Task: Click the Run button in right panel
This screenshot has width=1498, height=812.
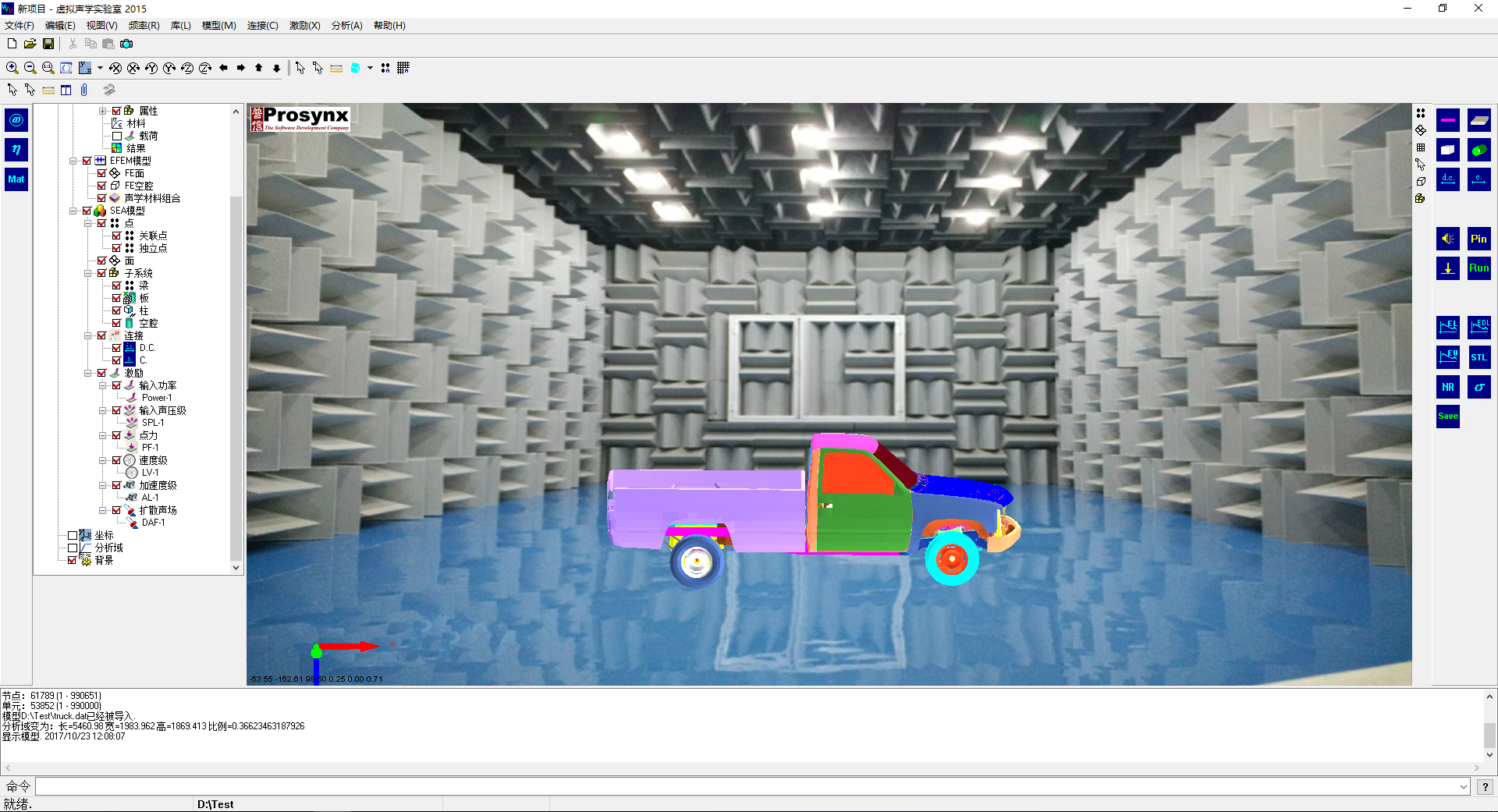Action: (1478, 268)
